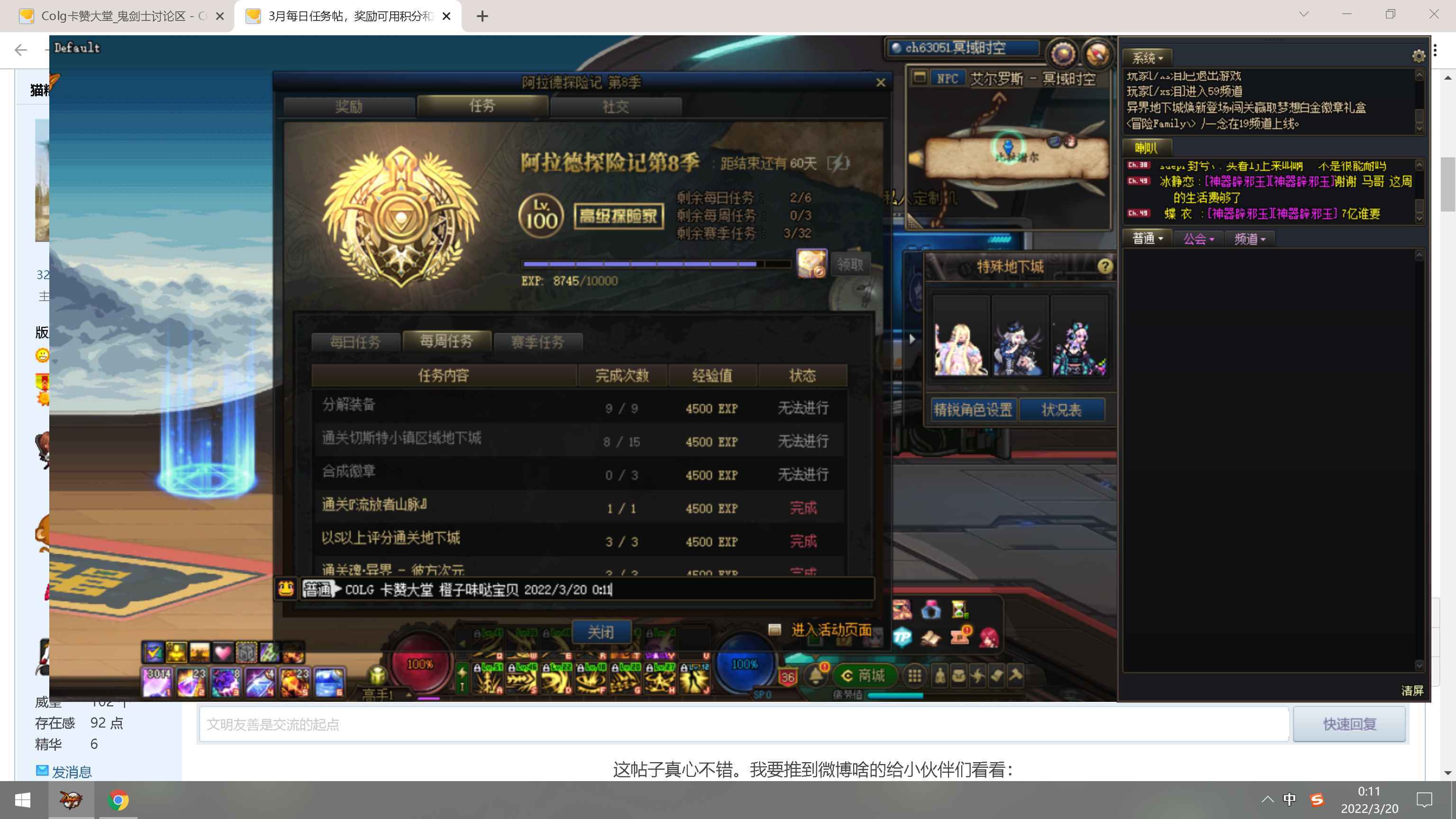This screenshot has height=819, width=1456.
Task: Click the 领取 reward button
Action: [x=850, y=264]
